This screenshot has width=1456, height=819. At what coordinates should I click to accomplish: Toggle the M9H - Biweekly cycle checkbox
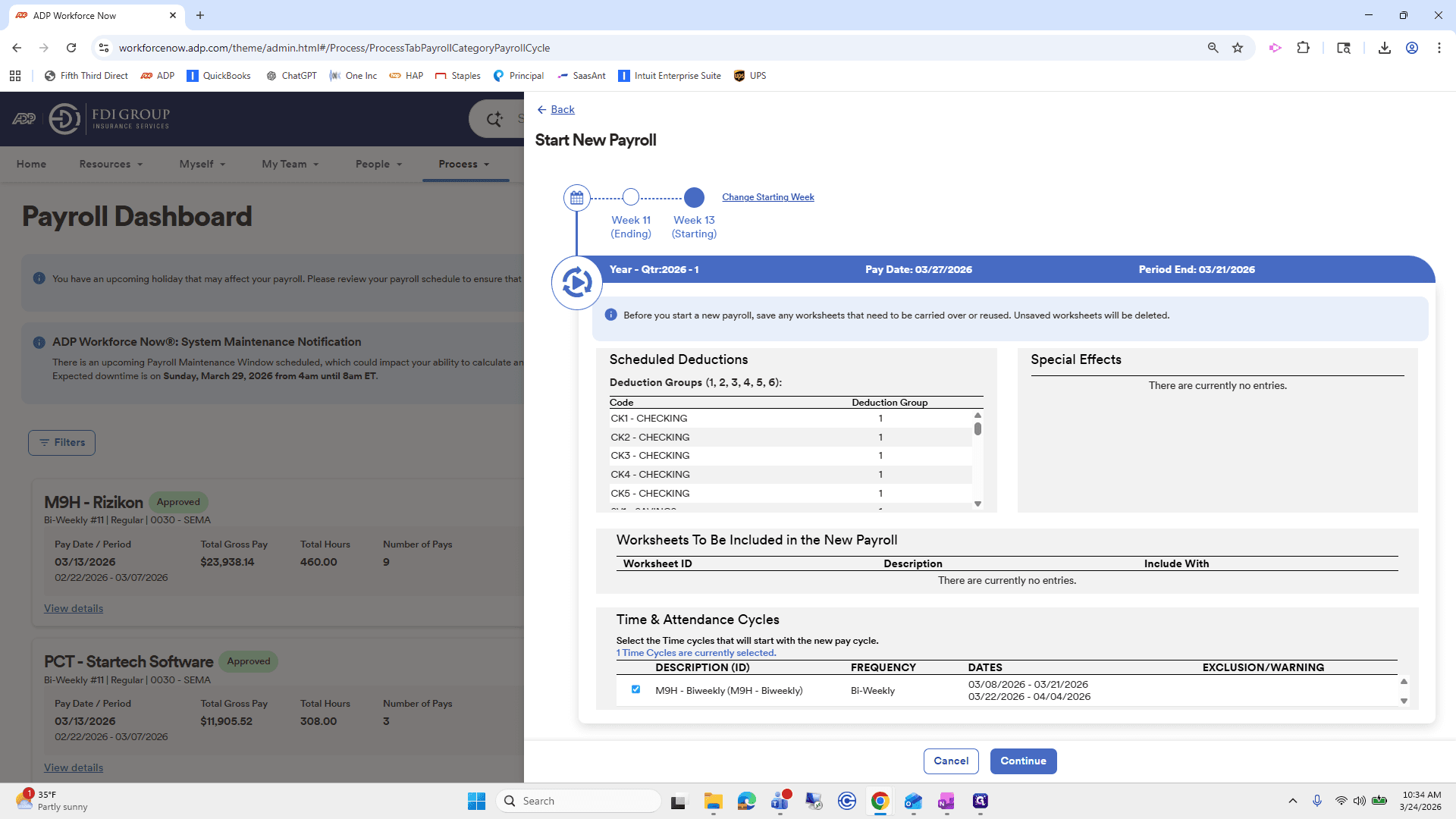[635, 689]
